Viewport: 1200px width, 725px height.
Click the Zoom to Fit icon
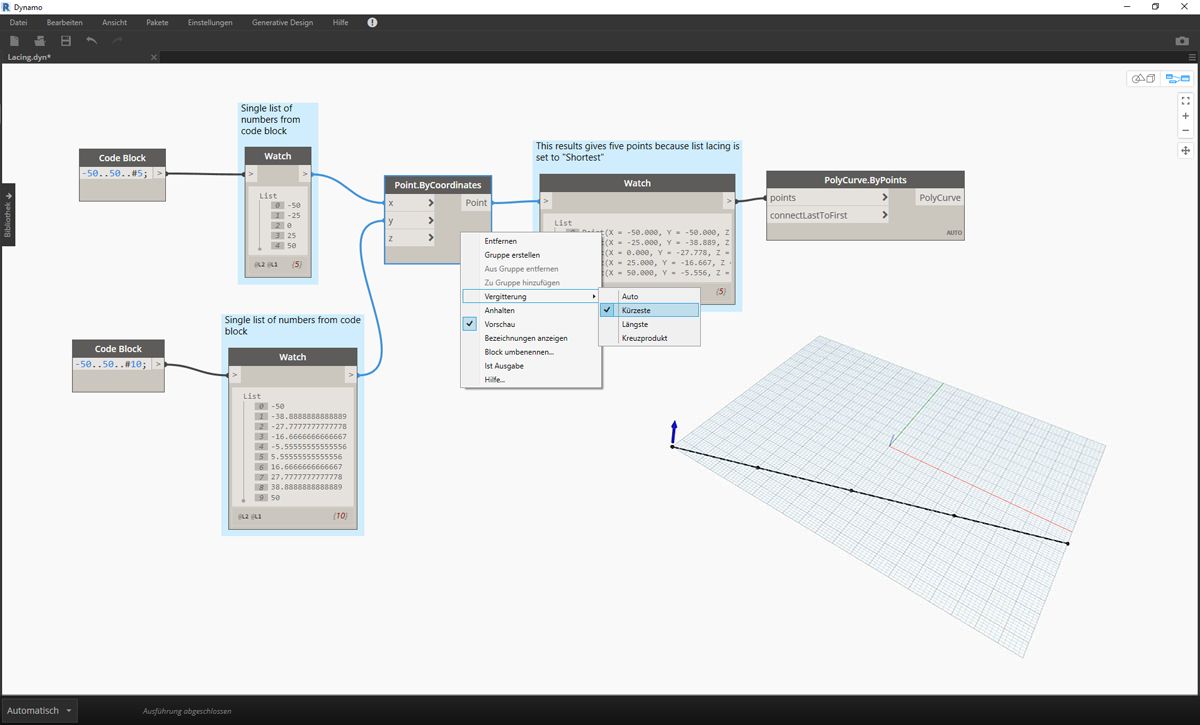tap(1185, 101)
